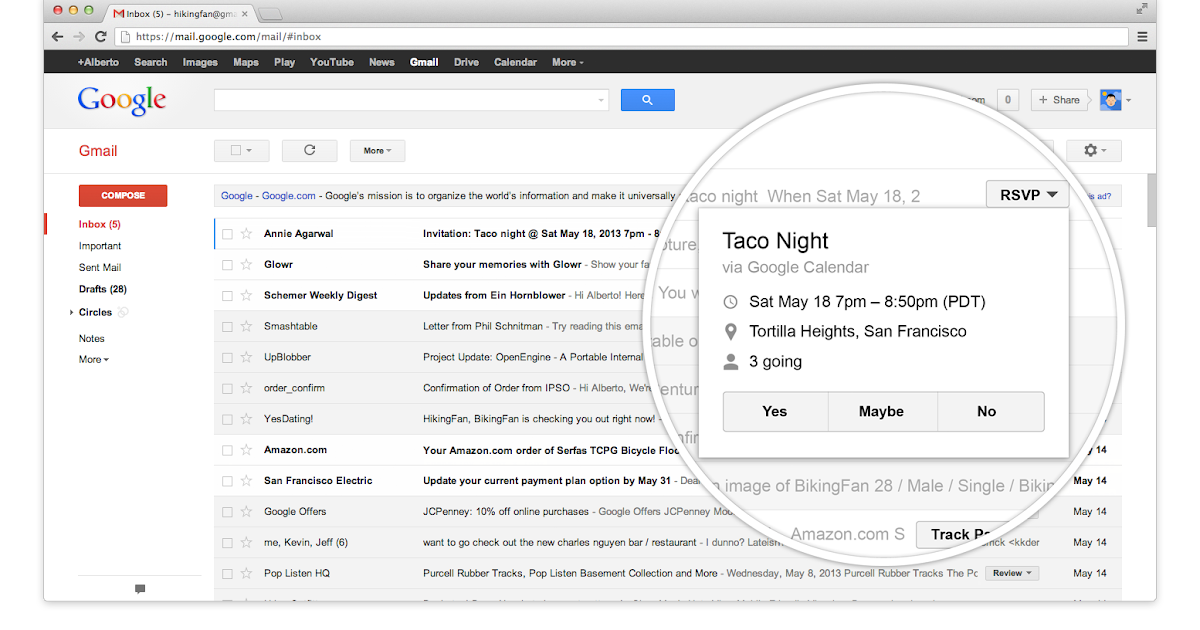Star the Schemer Weekly Digest email
This screenshot has height=630, width=1200.
(246, 296)
